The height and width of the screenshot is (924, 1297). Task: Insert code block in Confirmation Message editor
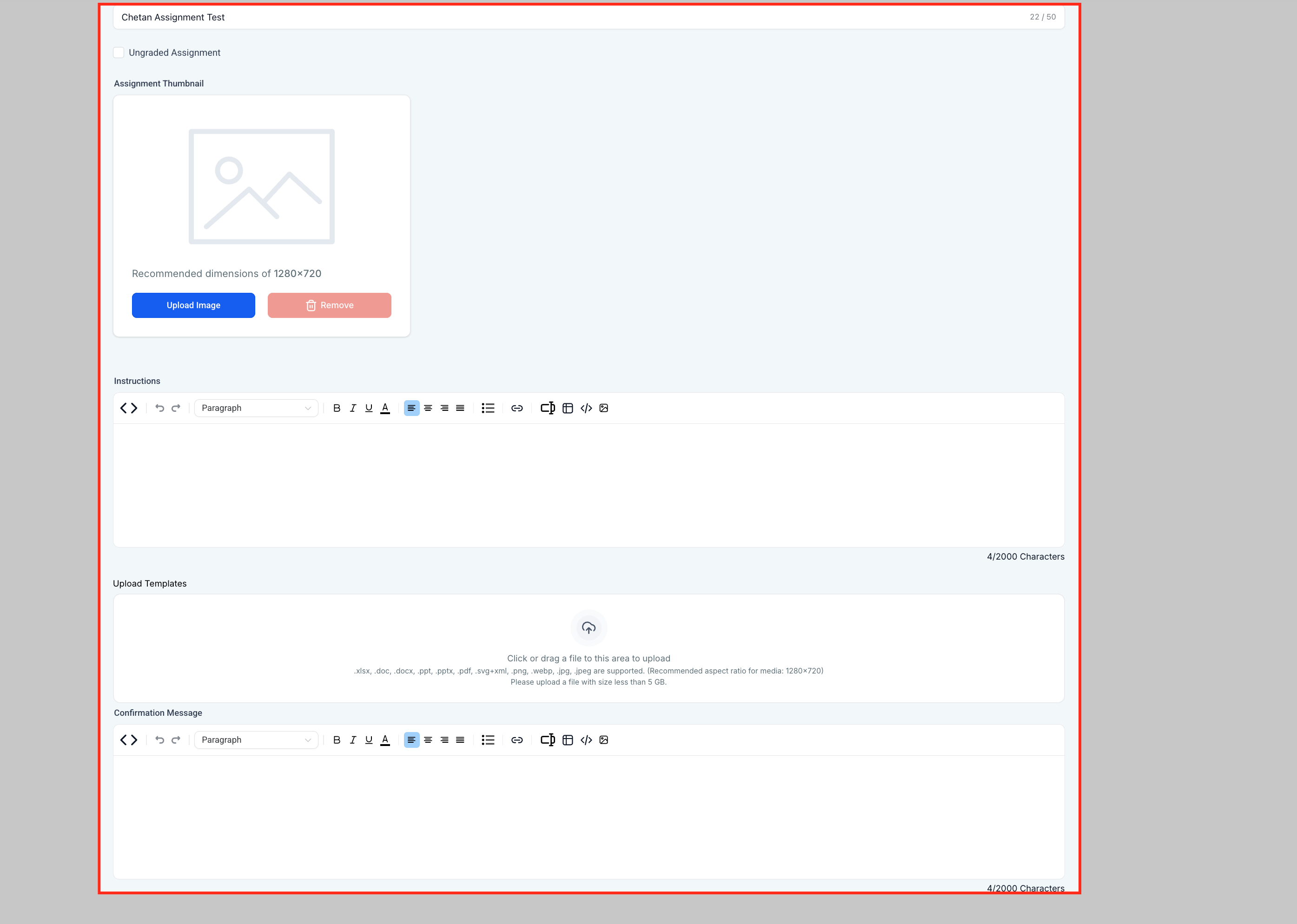(586, 739)
